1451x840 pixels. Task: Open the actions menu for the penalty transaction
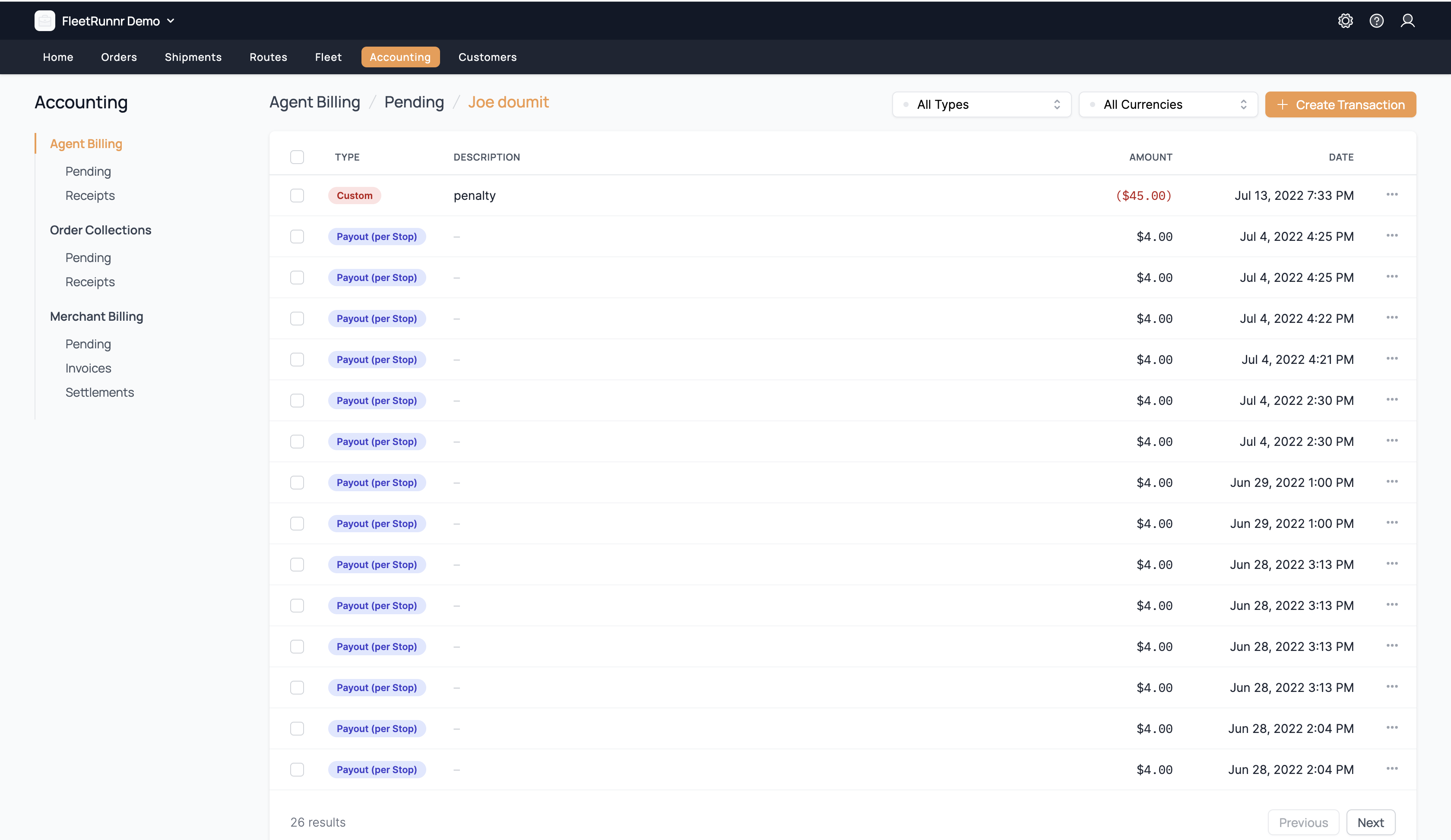(x=1393, y=195)
